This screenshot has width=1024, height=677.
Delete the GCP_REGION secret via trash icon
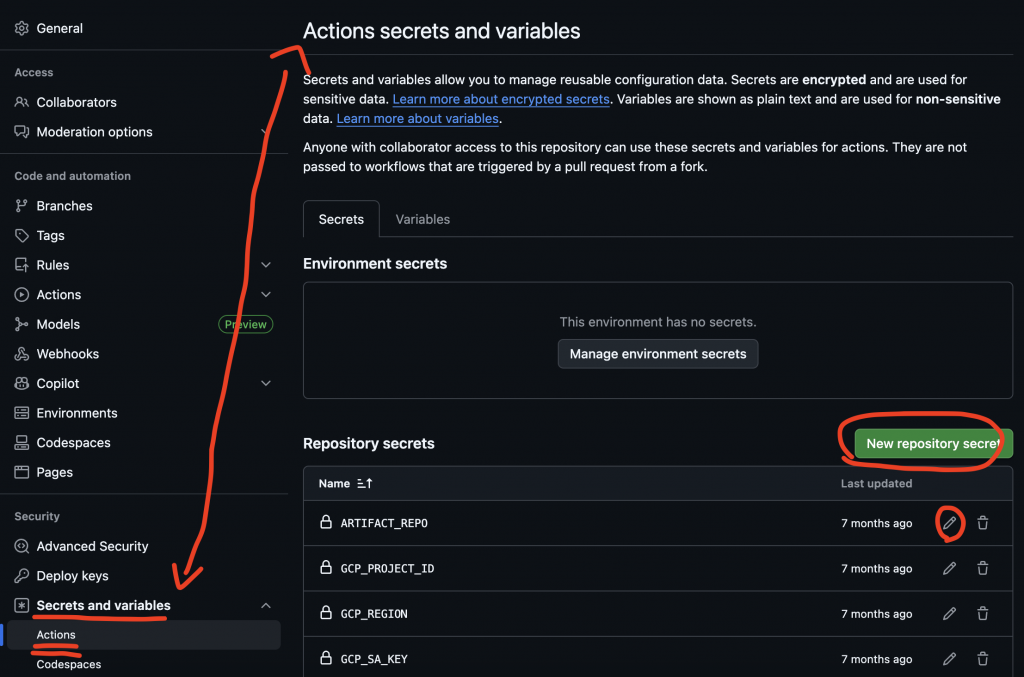pyautogui.click(x=983, y=613)
